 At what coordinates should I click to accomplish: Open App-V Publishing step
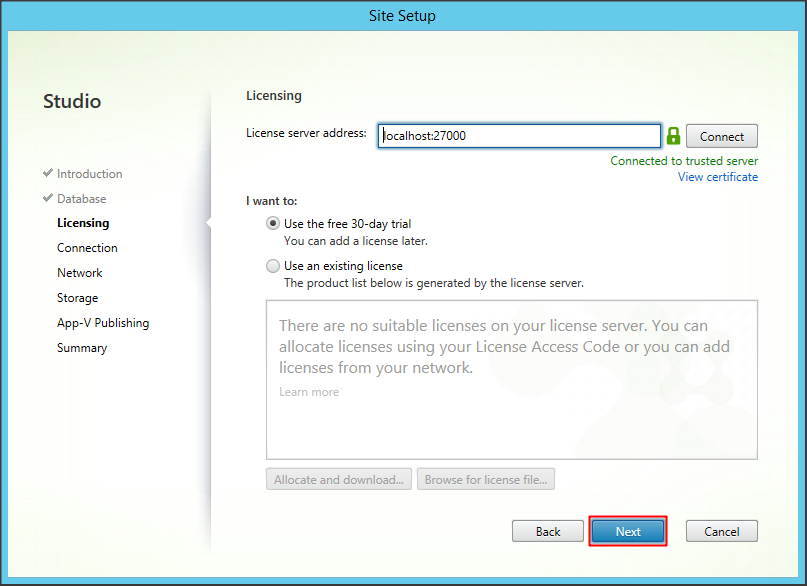pyautogui.click(x=103, y=323)
